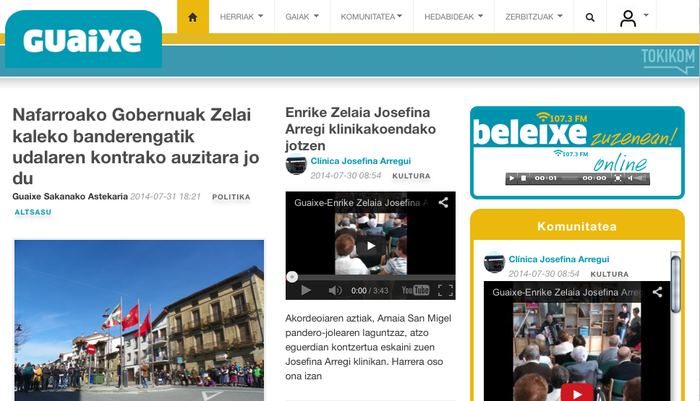
Task: Open the Guaixe Sakanako Astekaria author link
Action: tap(70, 196)
